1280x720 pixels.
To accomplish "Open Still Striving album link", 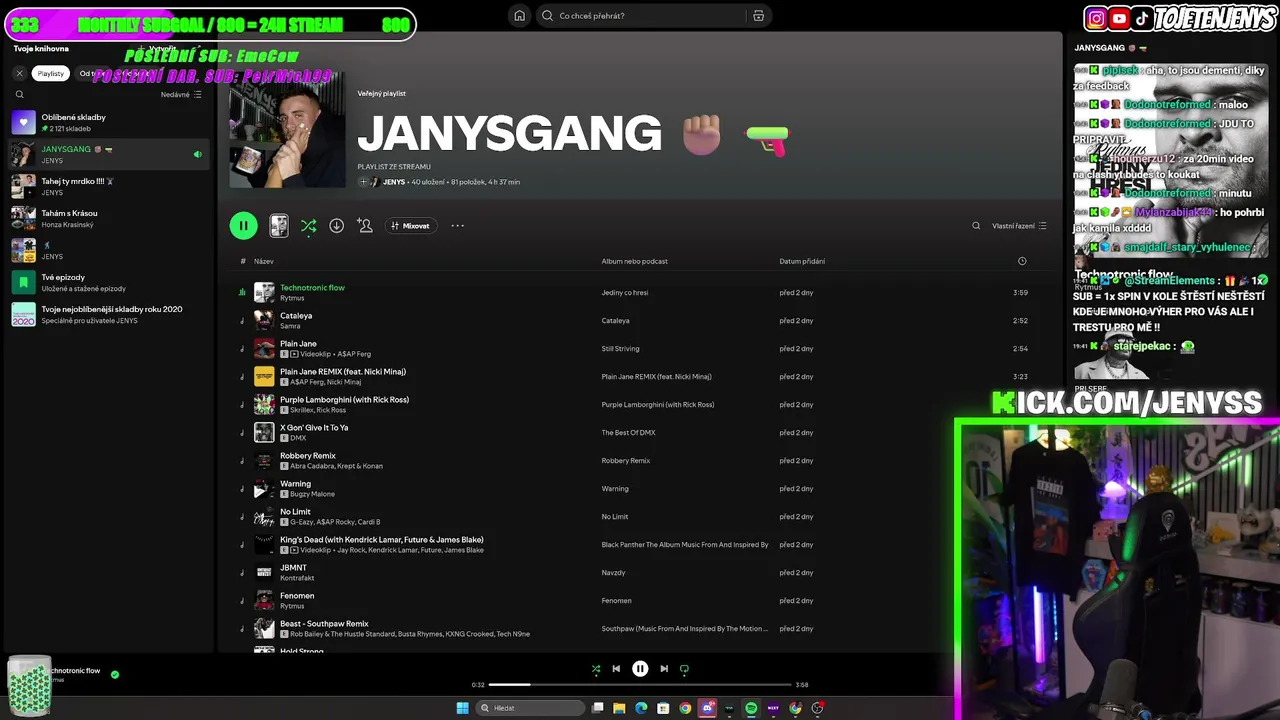I will pyautogui.click(x=620, y=349).
